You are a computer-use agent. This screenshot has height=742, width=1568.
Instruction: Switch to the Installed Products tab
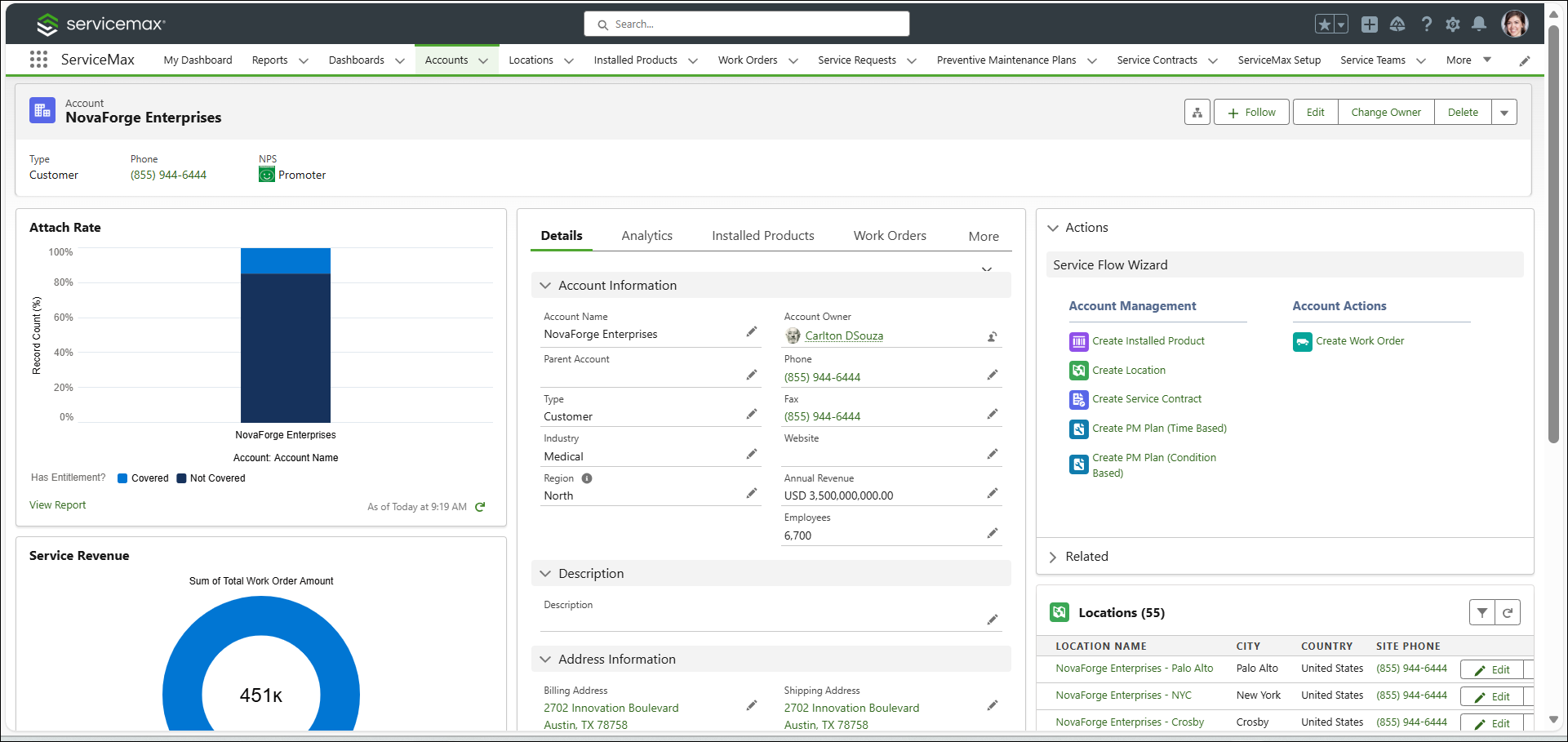pos(763,236)
